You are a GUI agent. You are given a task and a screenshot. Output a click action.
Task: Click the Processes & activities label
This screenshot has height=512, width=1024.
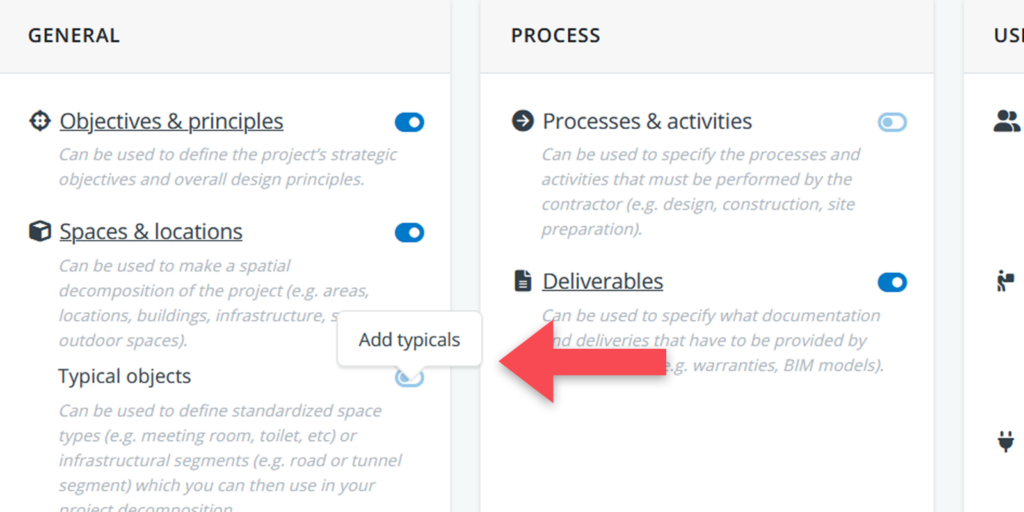[647, 122]
